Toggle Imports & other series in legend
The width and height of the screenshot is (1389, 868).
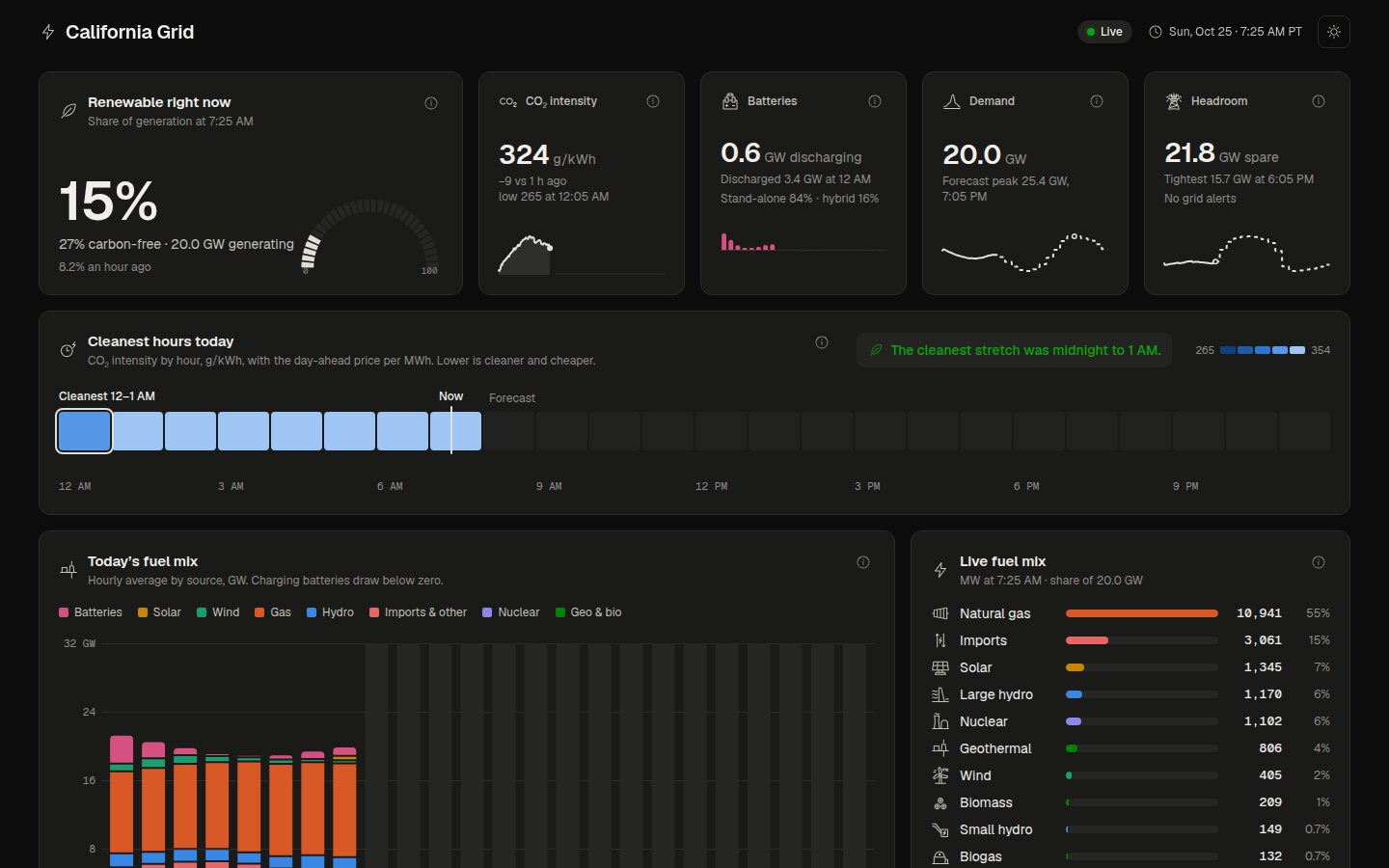tap(418, 612)
